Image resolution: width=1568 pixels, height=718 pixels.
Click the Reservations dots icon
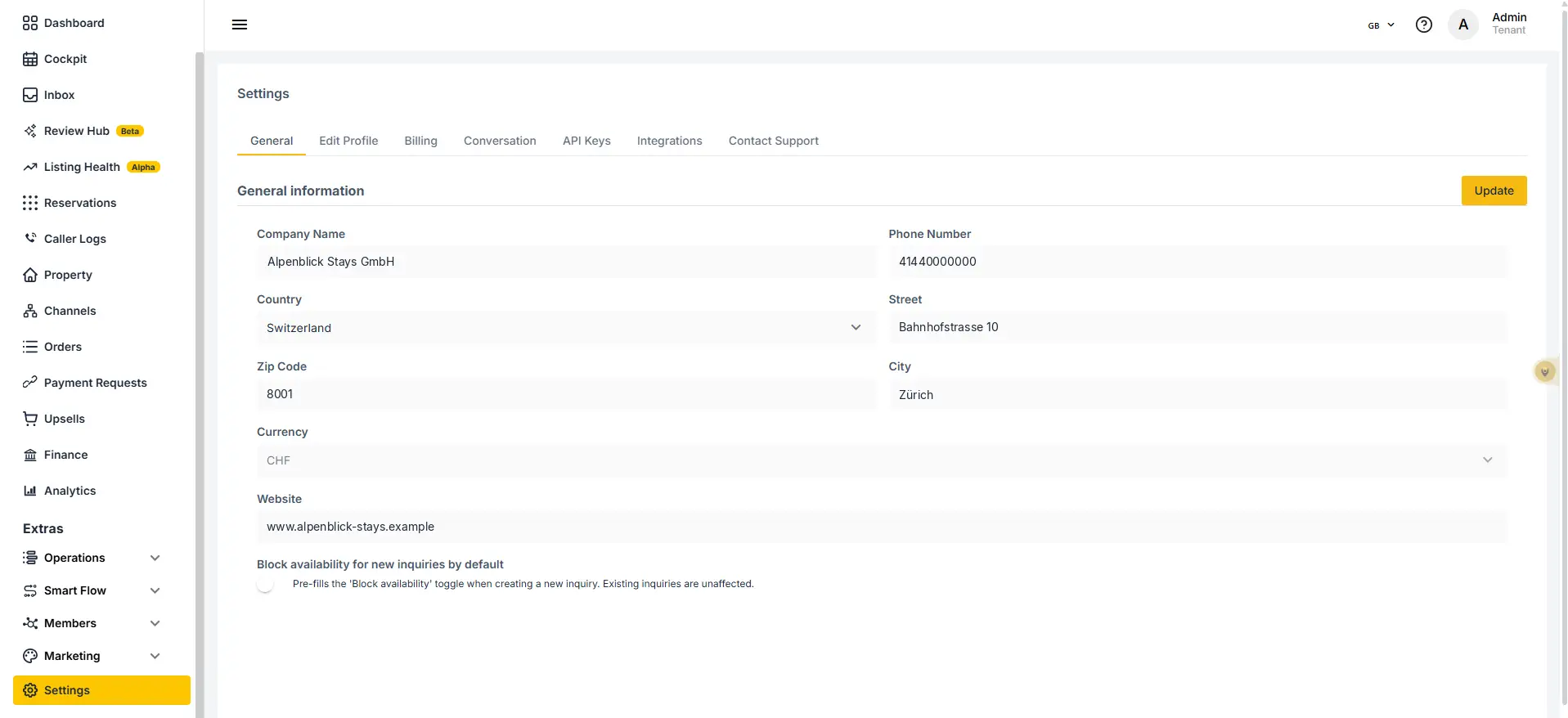(30, 203)
